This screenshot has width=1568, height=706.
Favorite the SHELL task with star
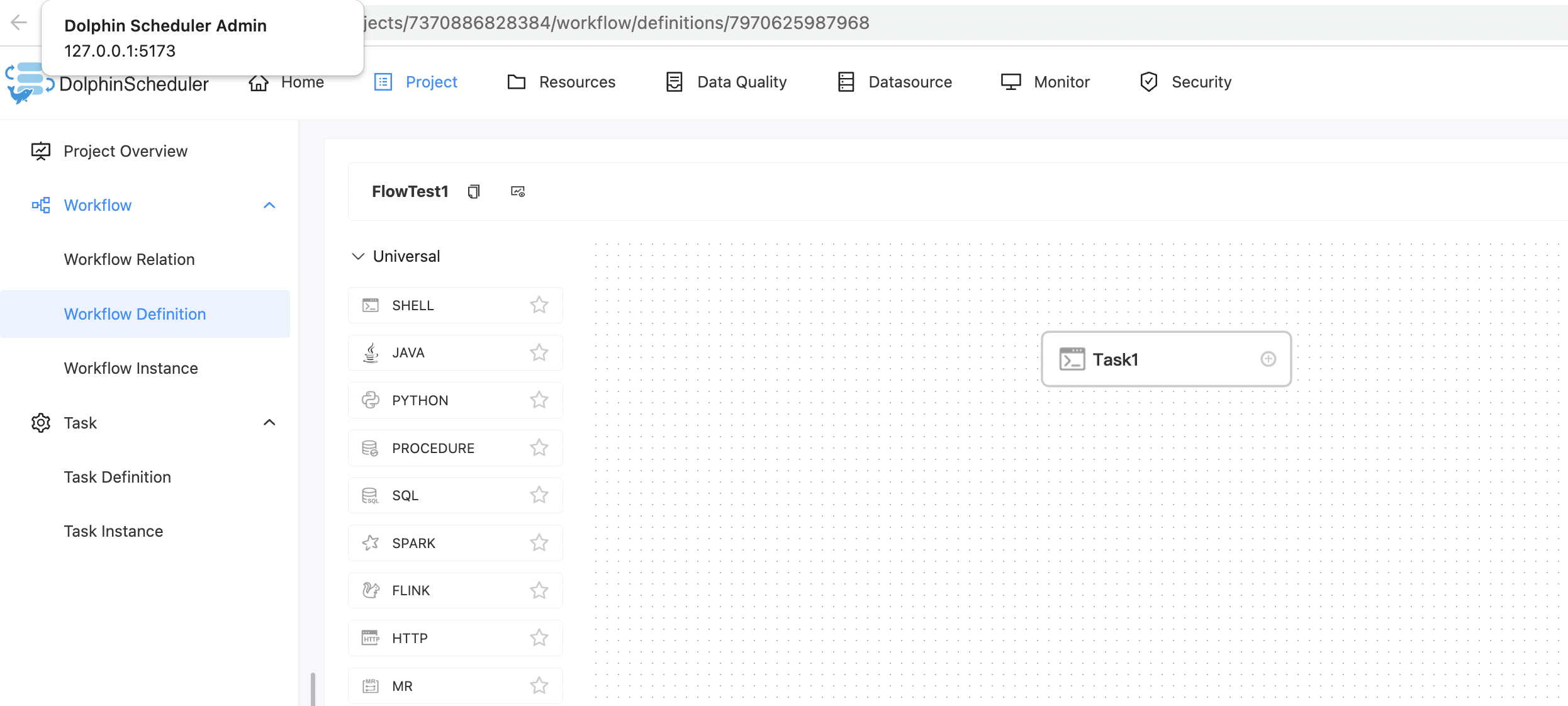click(539, 305)
